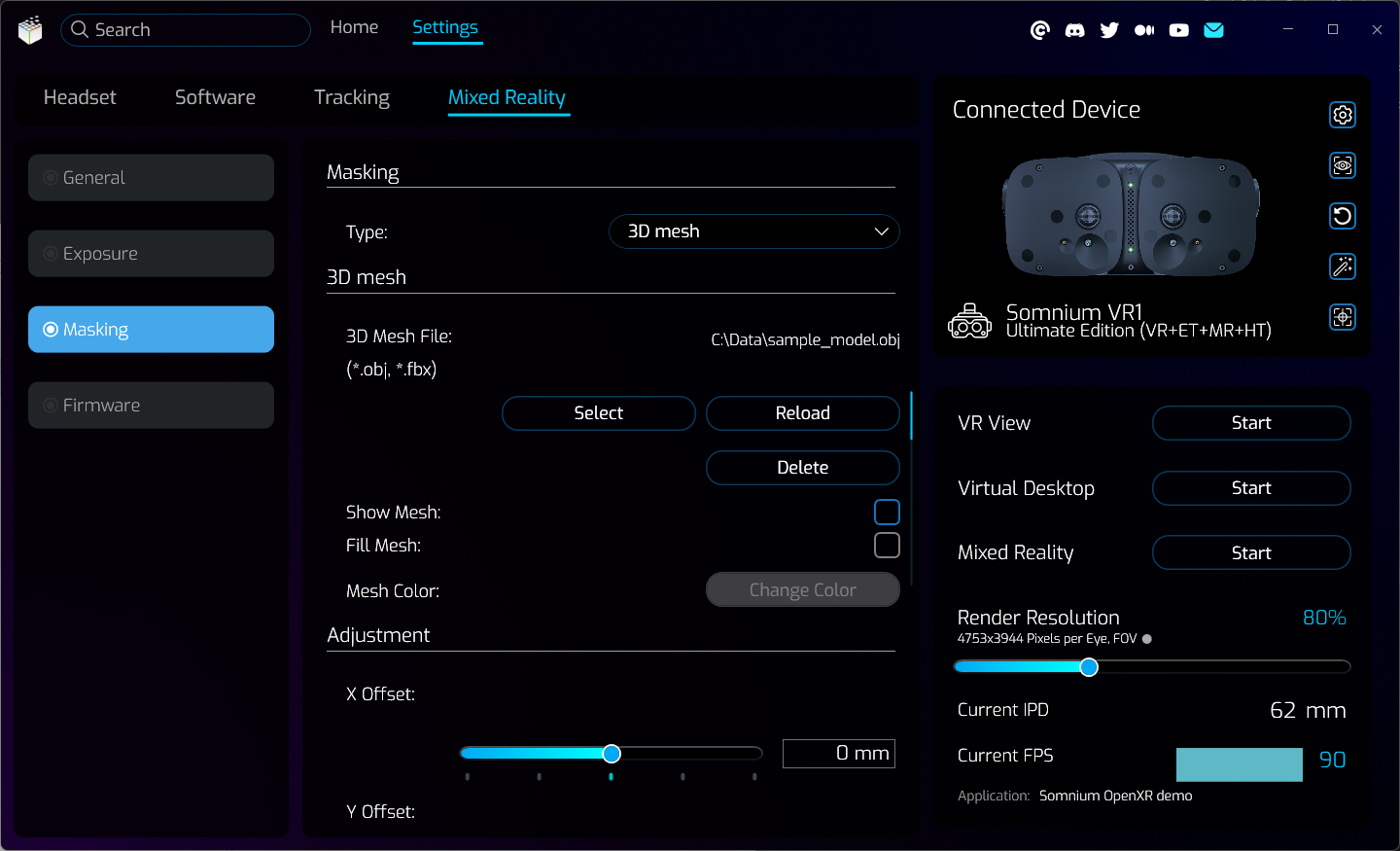Click the blue mail envelope icon
This screenshot has width=1400, height=851.
pos(1213,30)
